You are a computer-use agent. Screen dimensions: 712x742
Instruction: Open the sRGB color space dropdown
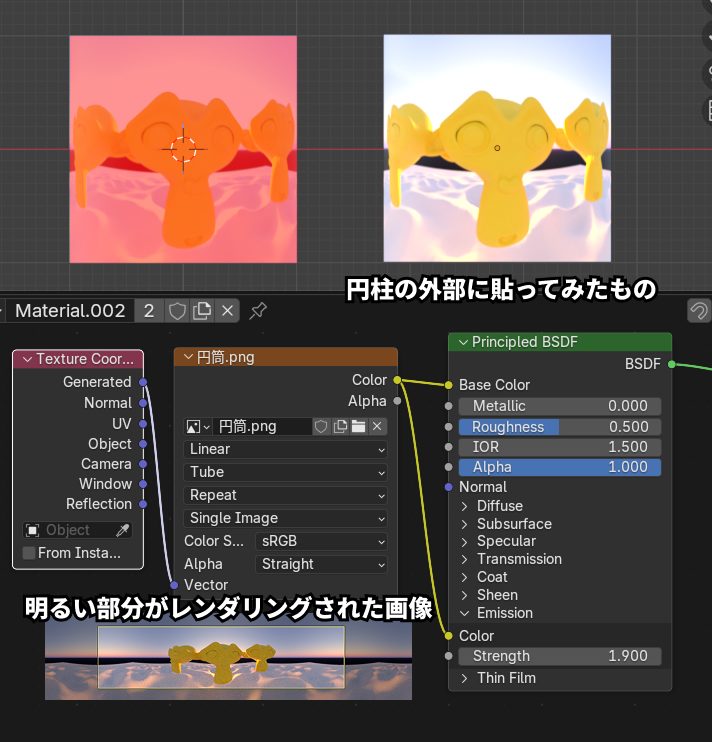point(320,541)
